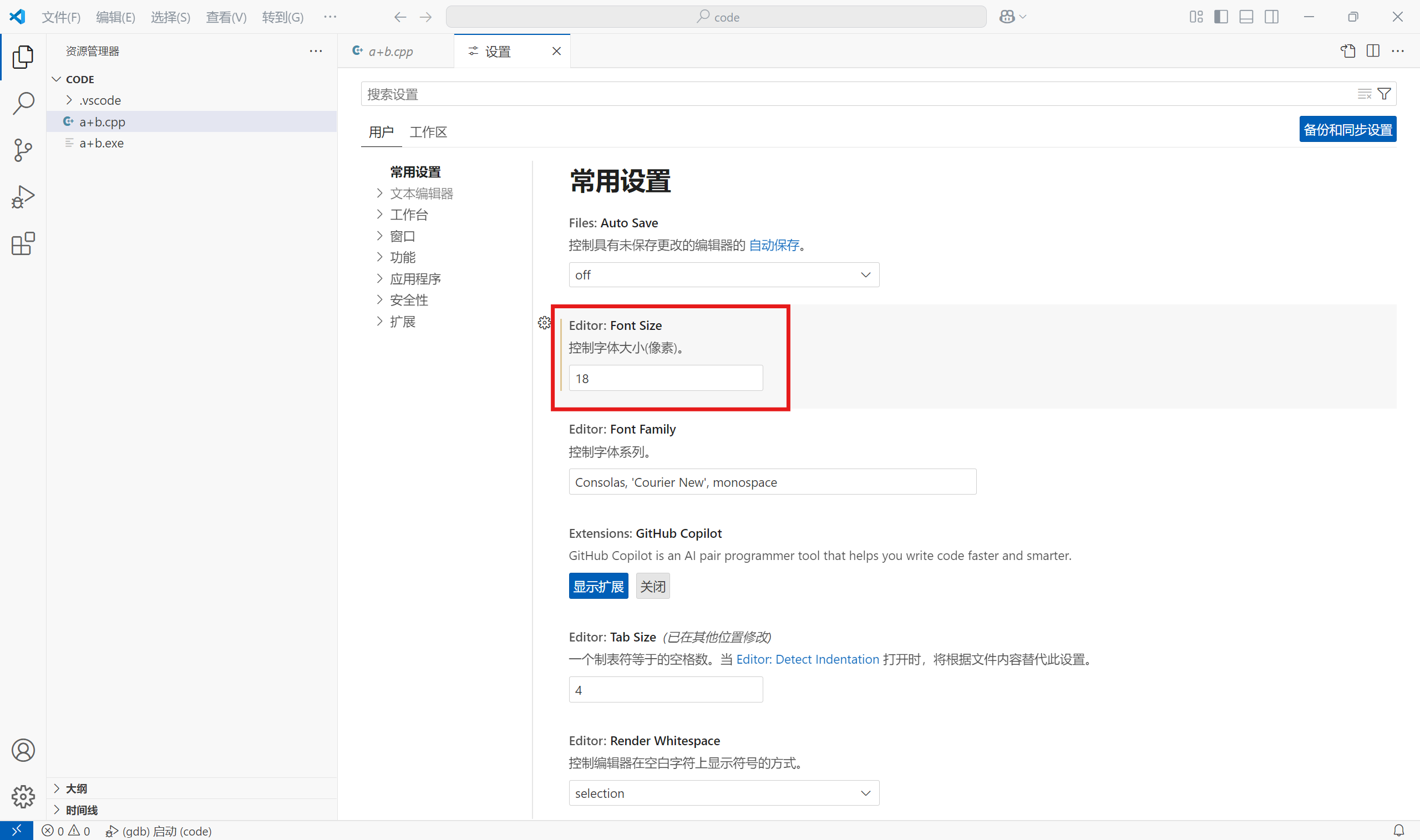Expand the 文本编辑器 settings category

click(422, 194)
